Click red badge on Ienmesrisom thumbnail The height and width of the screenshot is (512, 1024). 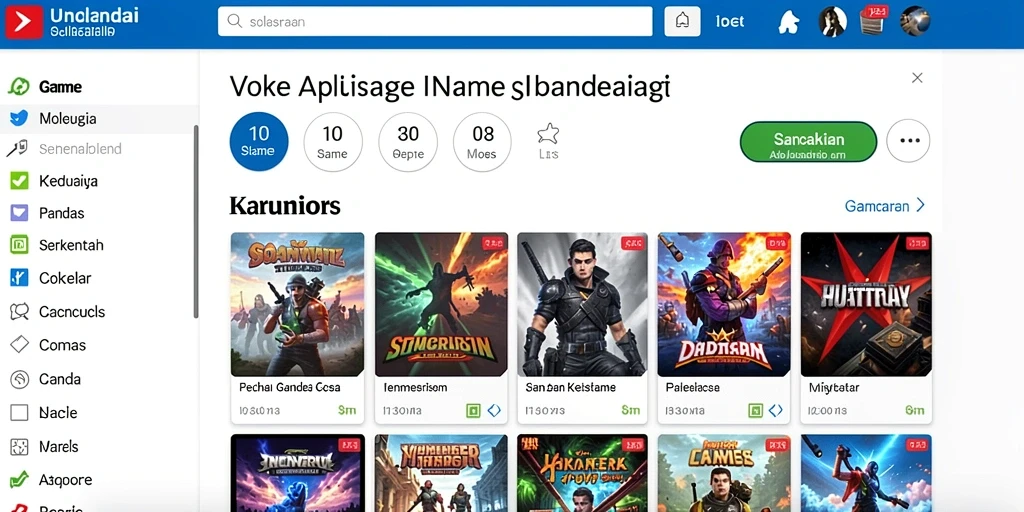(492, 243)
